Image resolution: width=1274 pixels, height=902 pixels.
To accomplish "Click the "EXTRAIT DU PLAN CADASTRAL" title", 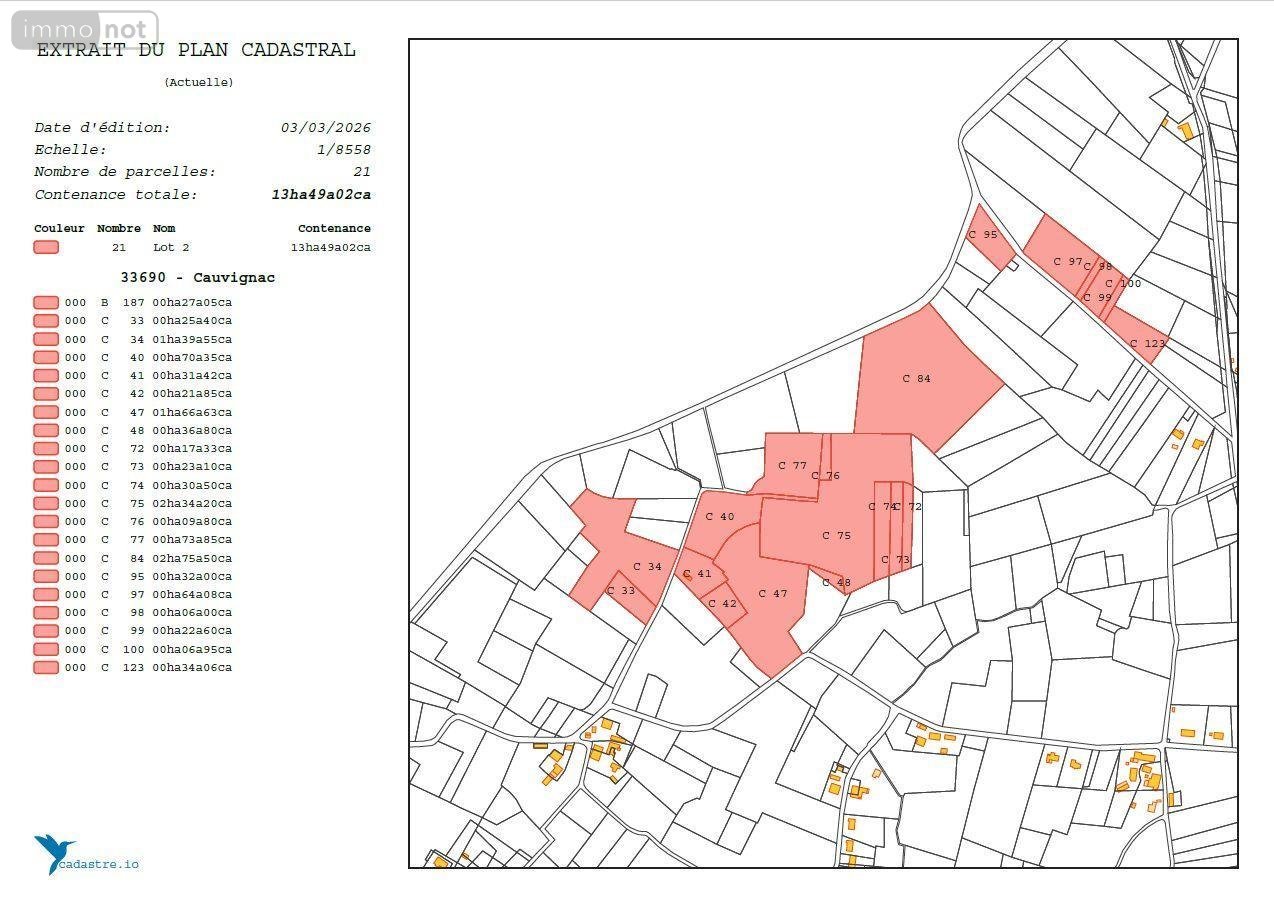I will (196, 50).
